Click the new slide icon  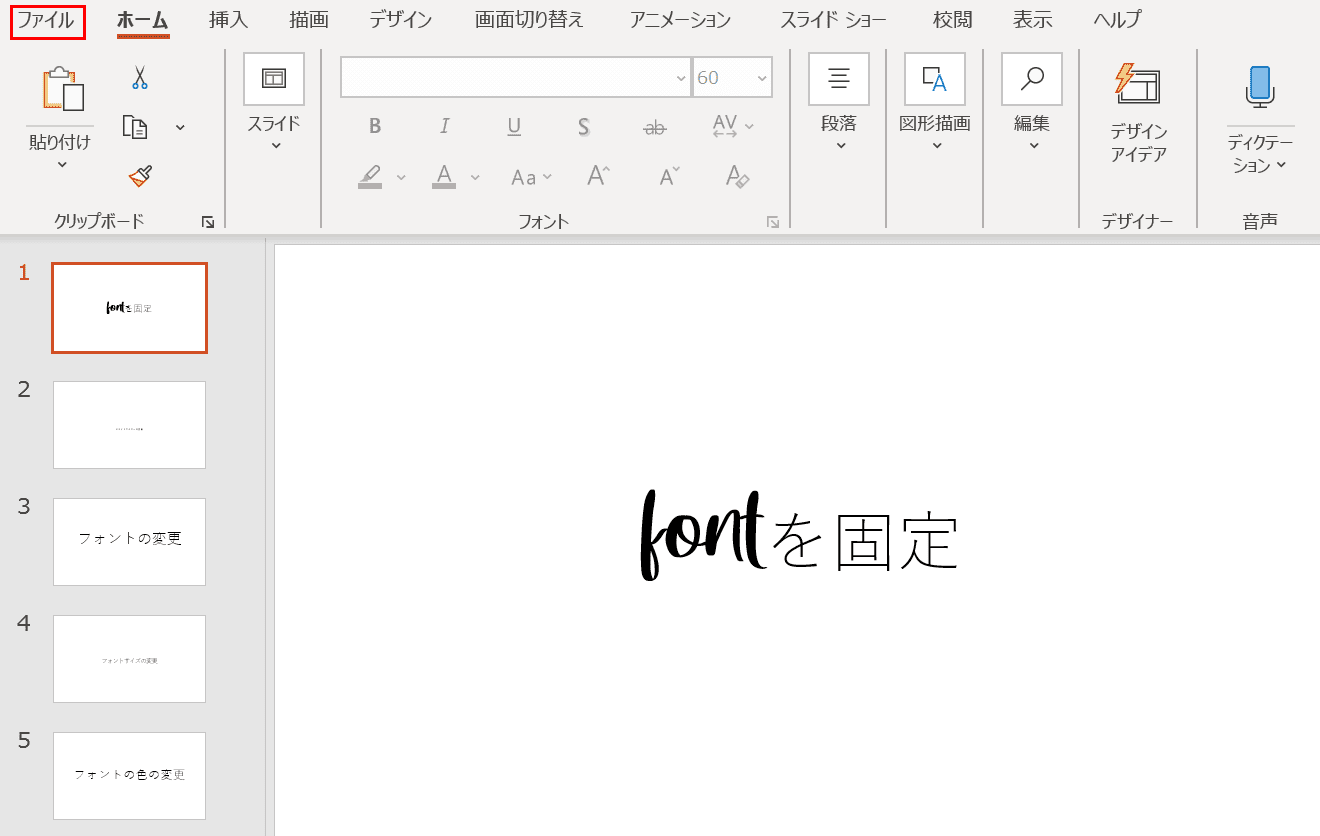(274, 78)
